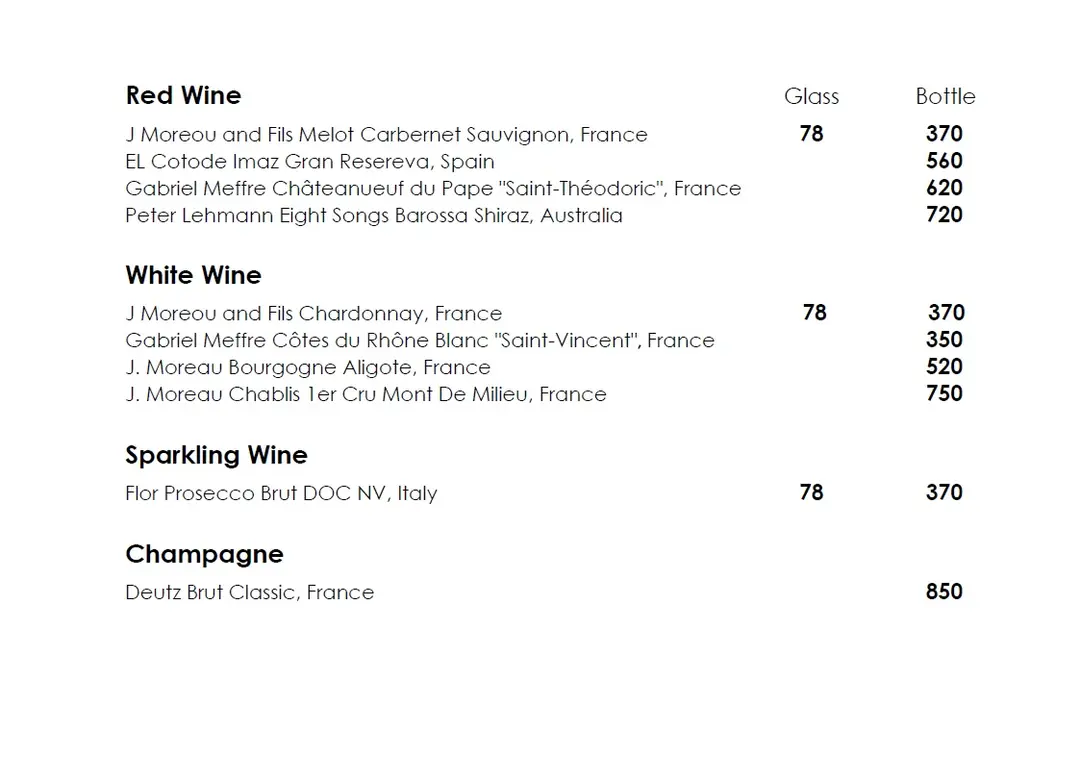Click Gabriel Meffre Châteanueuf du Pape entry
The height and width of the screenshot is (757, 1080).
(x=433, y=188)
